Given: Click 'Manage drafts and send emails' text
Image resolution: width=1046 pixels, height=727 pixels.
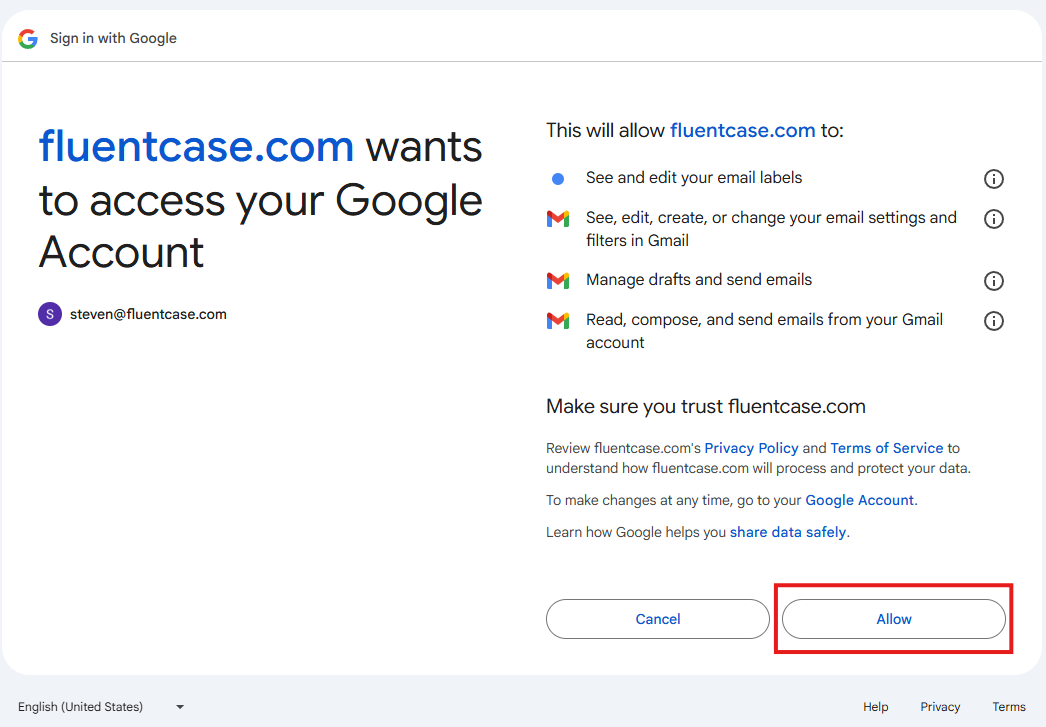Looking at the screenshot, I should pos(698,280).
